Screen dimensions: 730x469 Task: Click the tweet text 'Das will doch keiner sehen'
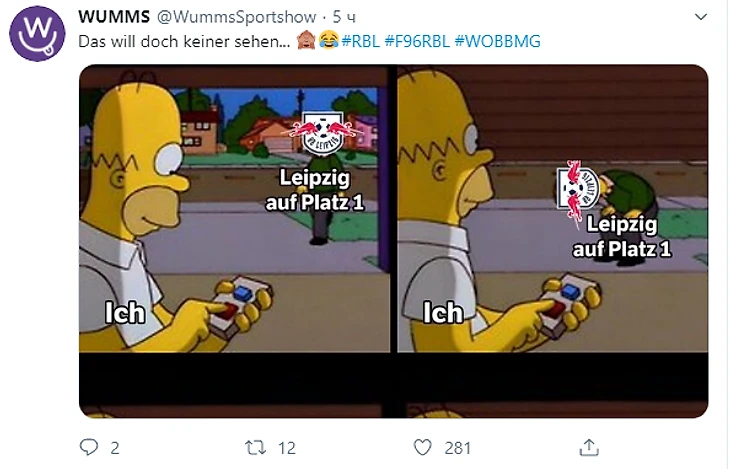184,41
